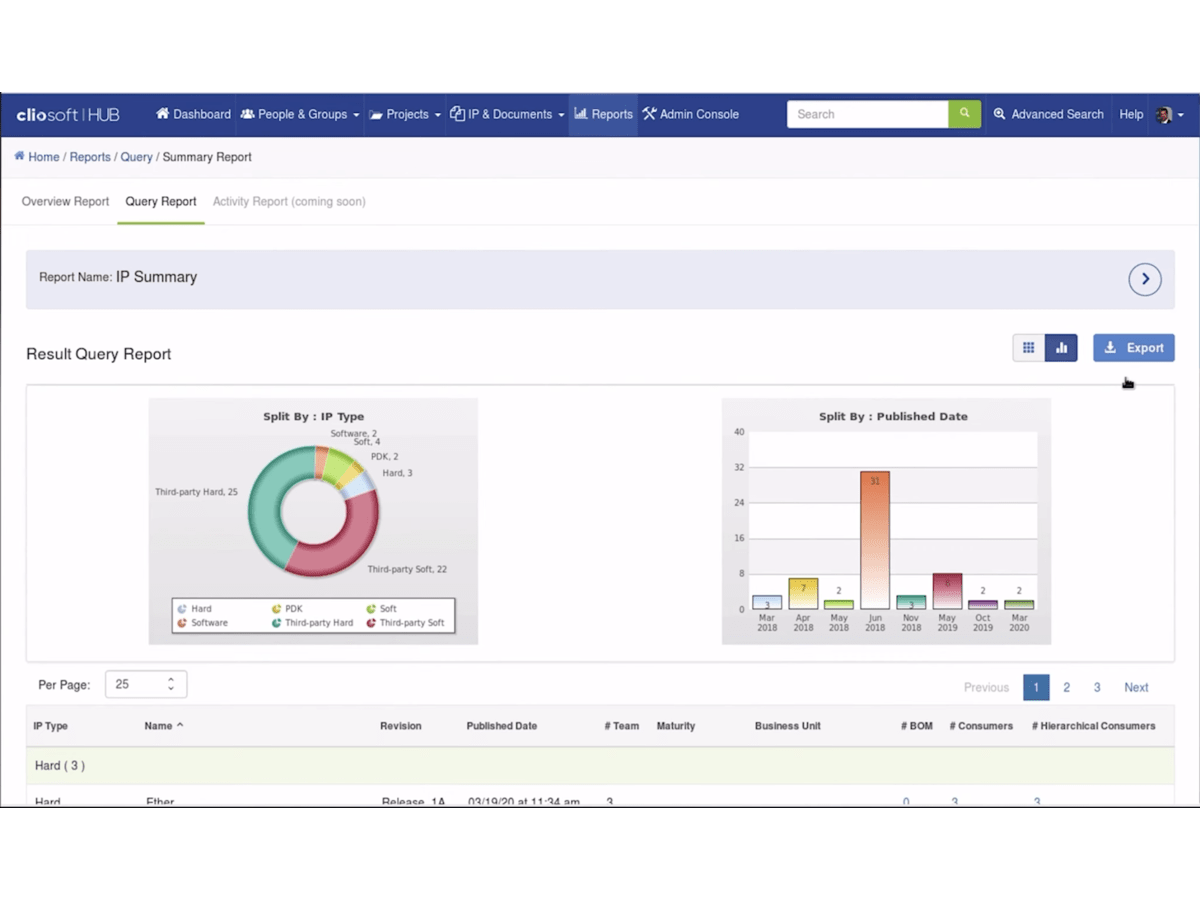Switch to the Overview Report tab

(x=65, y=202)
